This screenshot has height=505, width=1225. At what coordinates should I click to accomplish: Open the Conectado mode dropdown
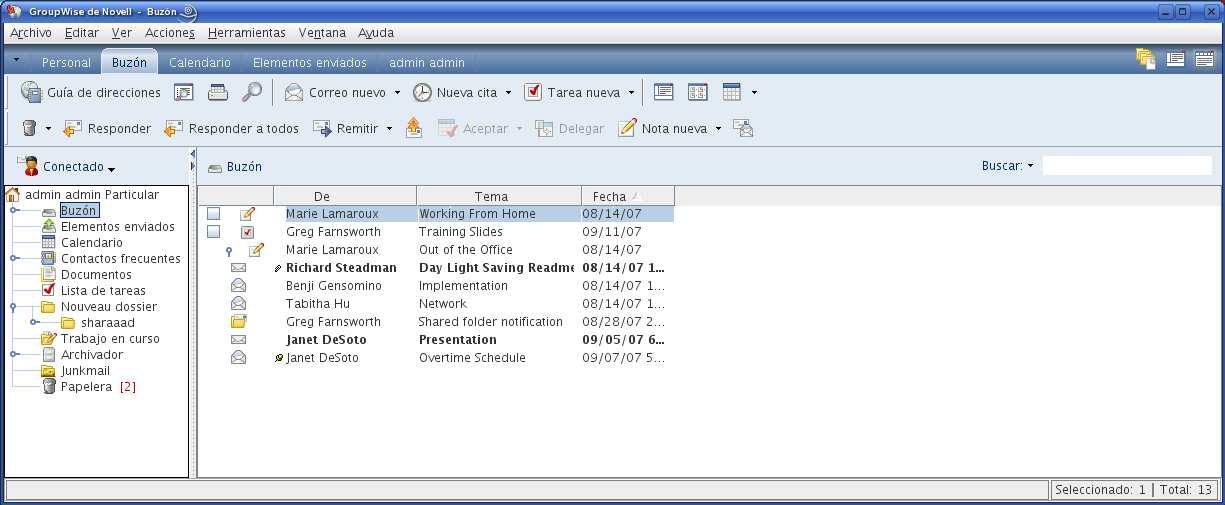(111, 169)
